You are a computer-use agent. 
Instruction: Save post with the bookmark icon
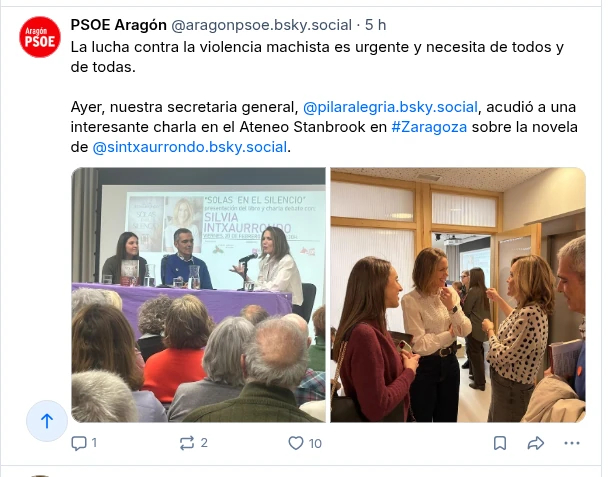(x=500, y=443)
